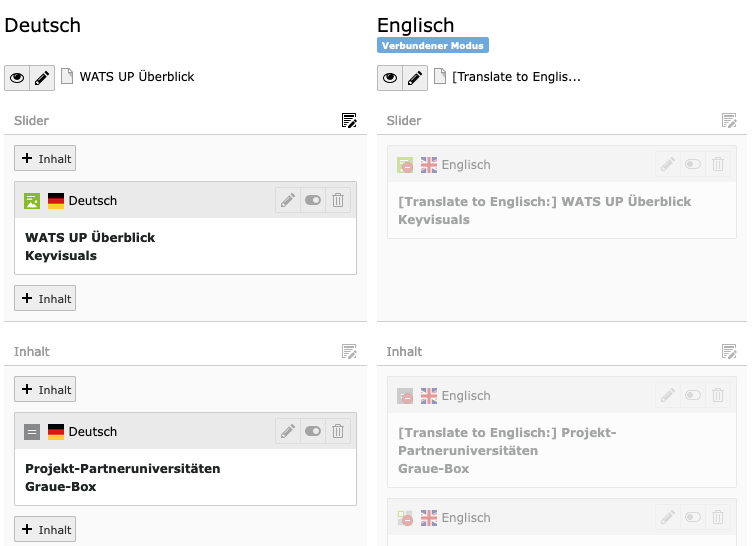Viewport: 753px width, 546px height.
Task: Edit Inhalt column records in Englisch
Action: point(729,352)
